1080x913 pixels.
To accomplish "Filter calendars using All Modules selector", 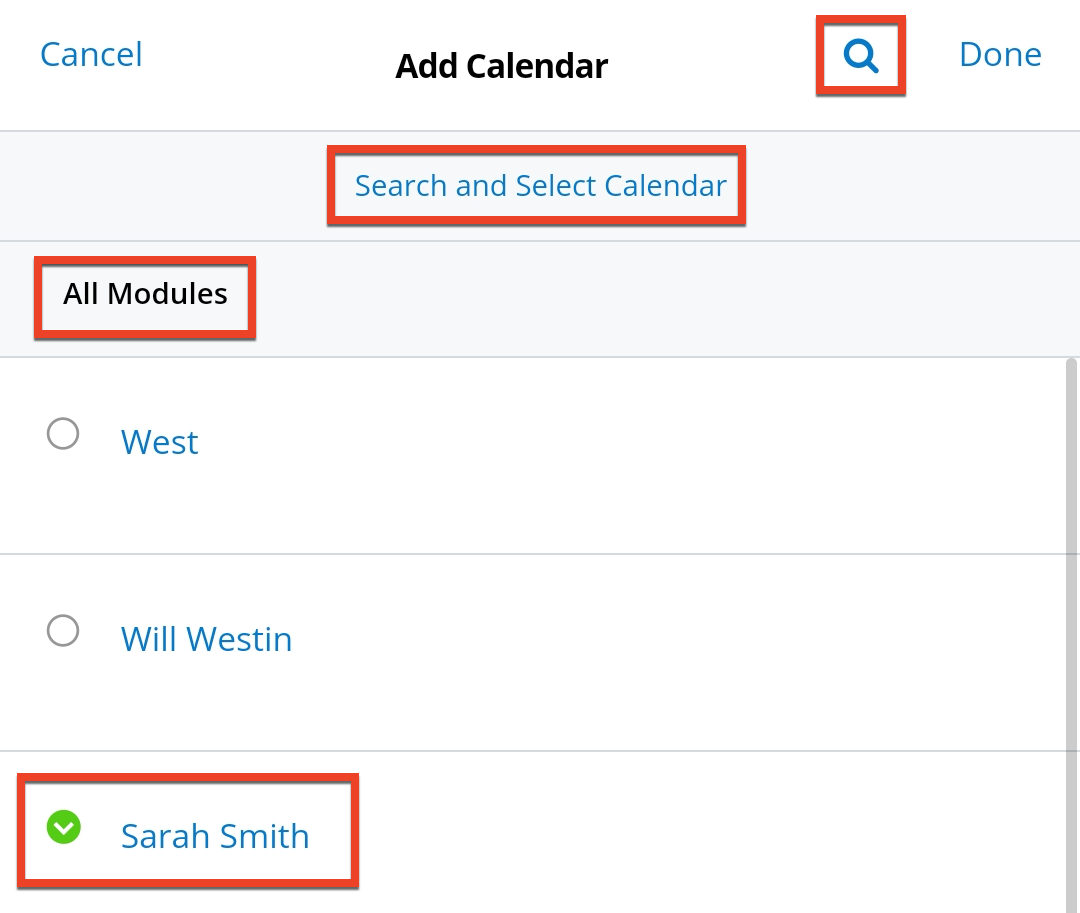I will 144,294.
